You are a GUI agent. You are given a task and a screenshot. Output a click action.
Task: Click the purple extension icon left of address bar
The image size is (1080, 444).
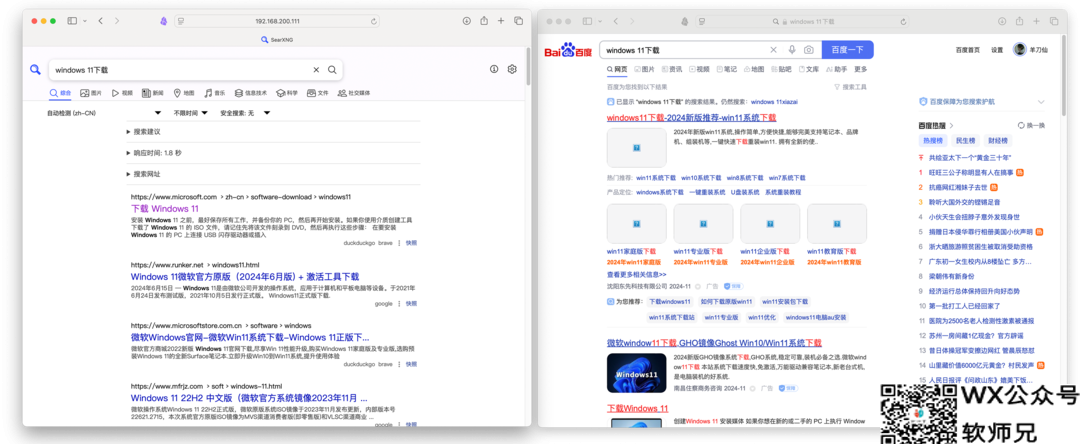(x=163, y=21)
